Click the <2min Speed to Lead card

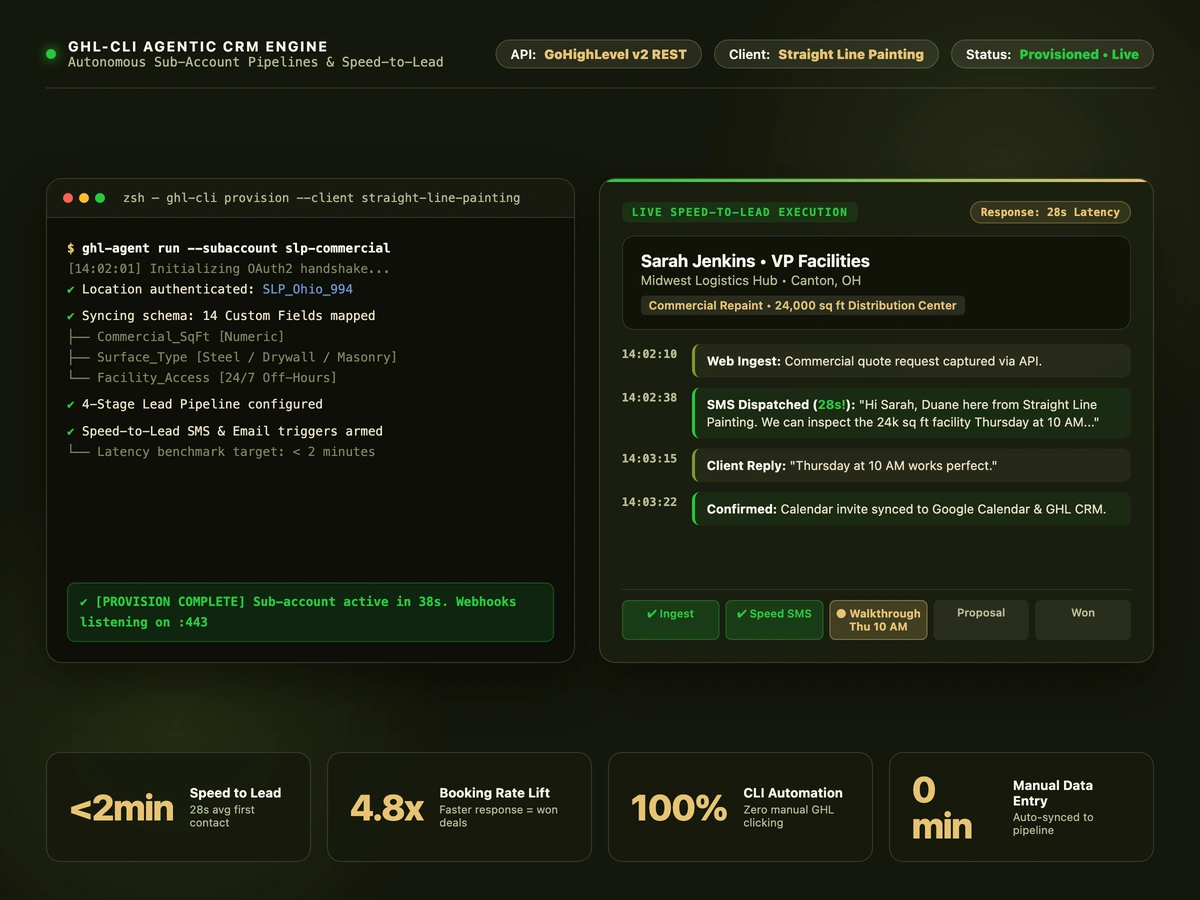178,807
